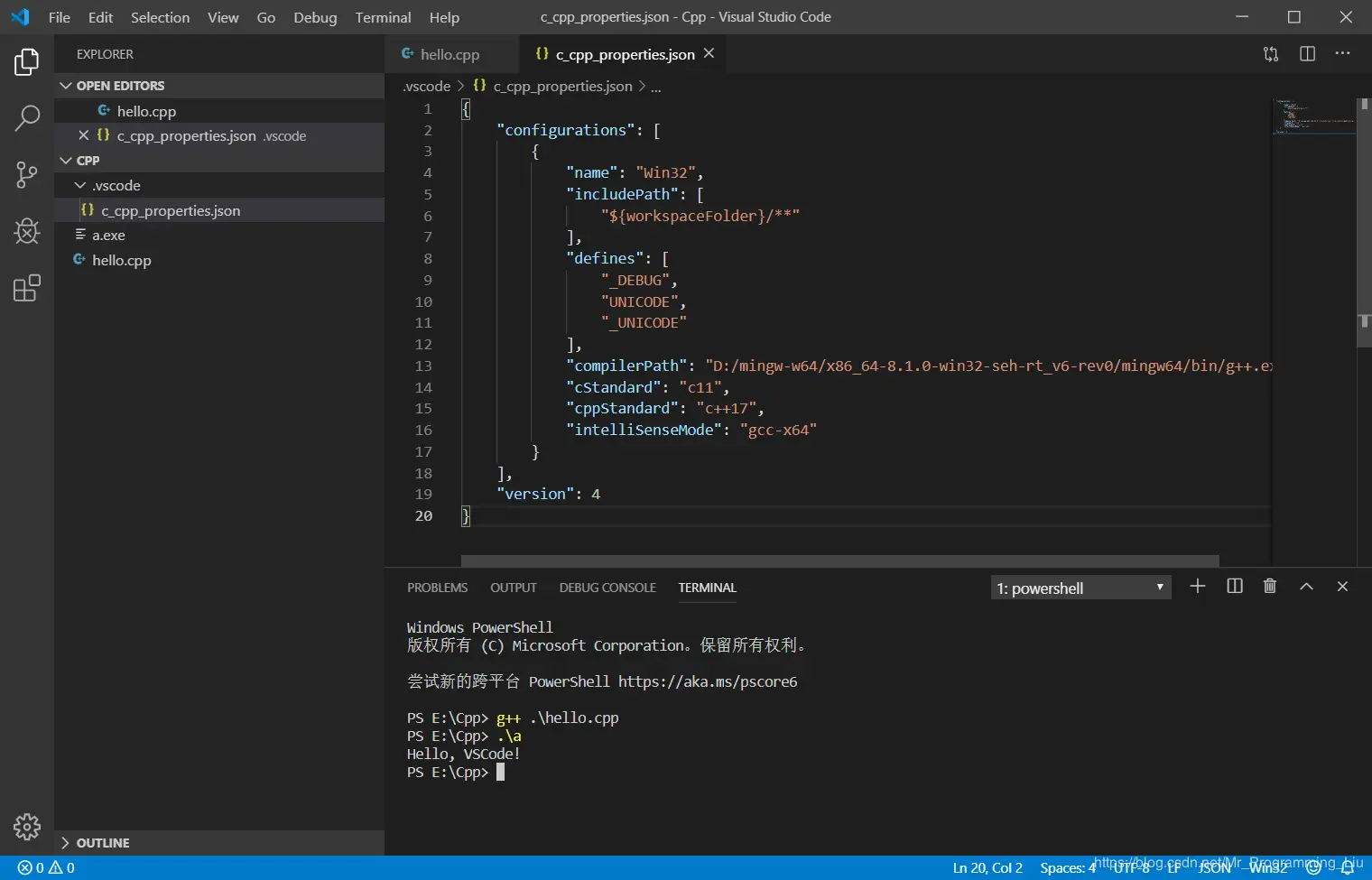Click the breadcrumb ellipsis symbol entry
Viewport: 1372px width, 880px height.
(x=656, y=87)
